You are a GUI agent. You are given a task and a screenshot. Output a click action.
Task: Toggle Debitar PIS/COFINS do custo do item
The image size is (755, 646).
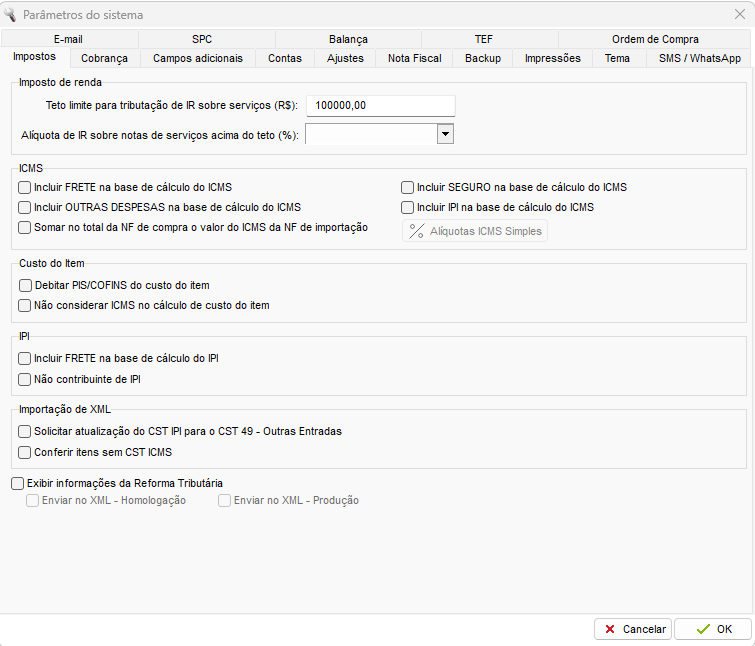[25, 285]
